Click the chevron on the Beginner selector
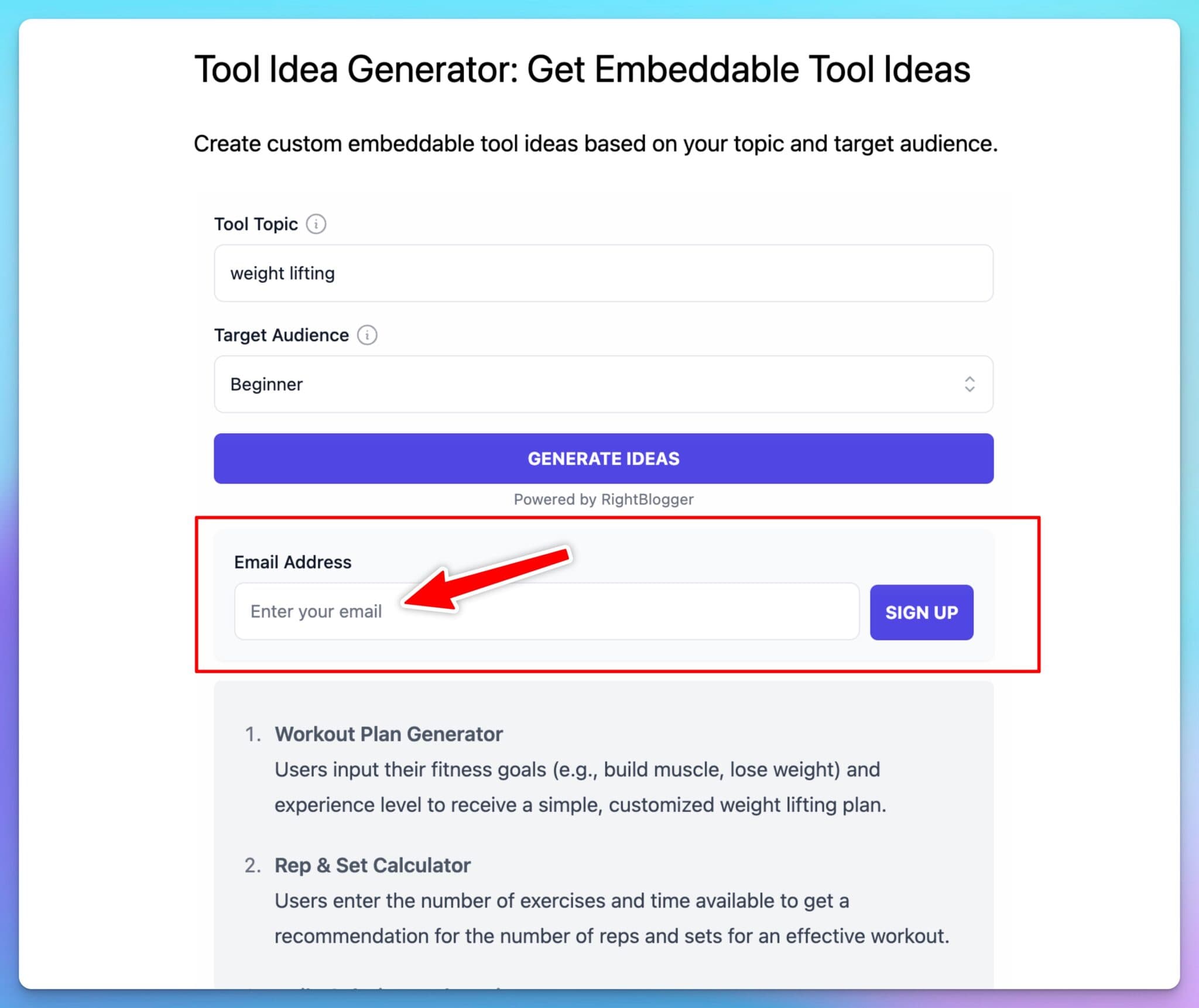The width and height of the screenshot is (1199, 1008). click(970, 384)
